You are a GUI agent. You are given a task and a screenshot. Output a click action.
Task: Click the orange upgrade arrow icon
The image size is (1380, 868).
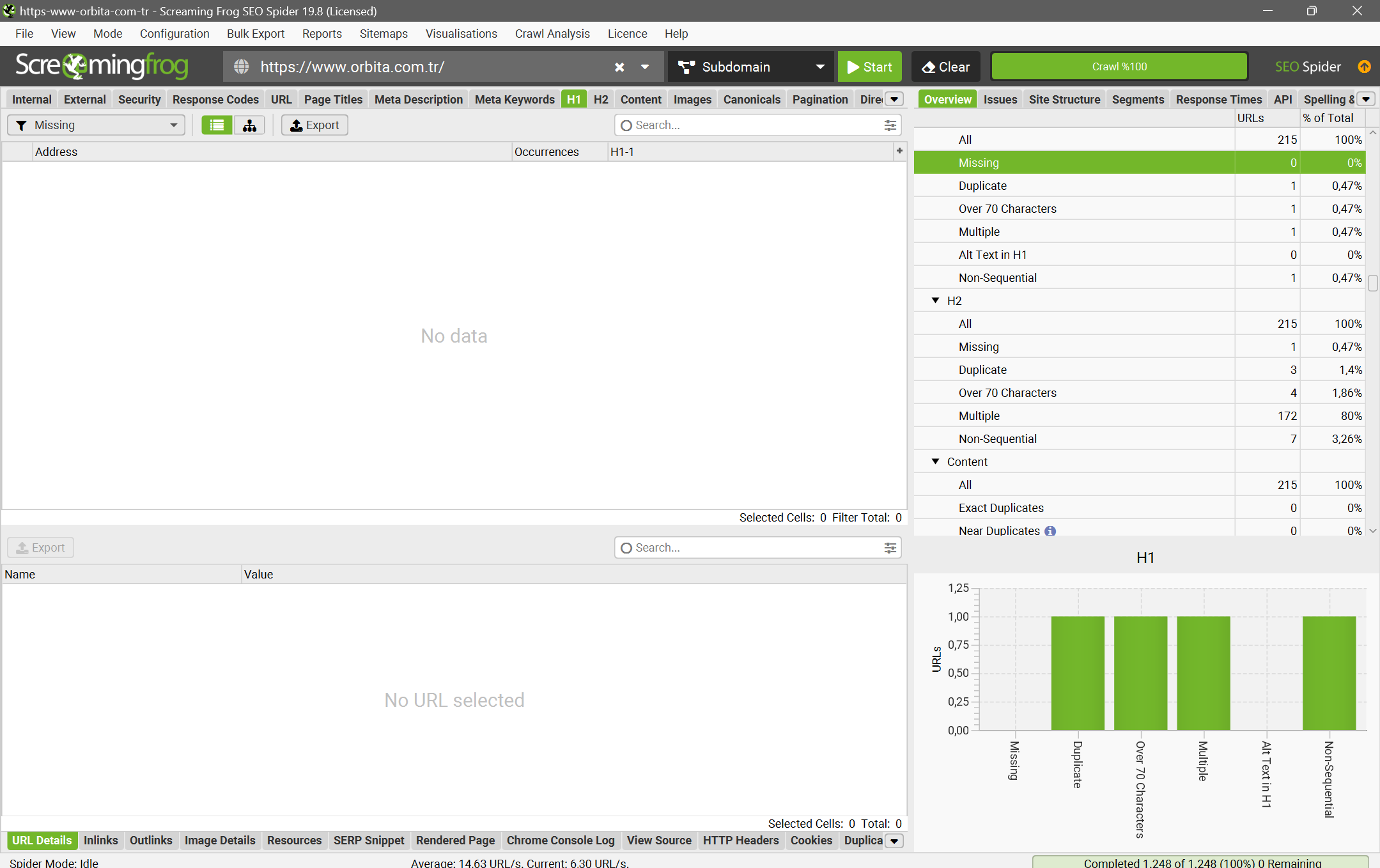(1364, 66)
